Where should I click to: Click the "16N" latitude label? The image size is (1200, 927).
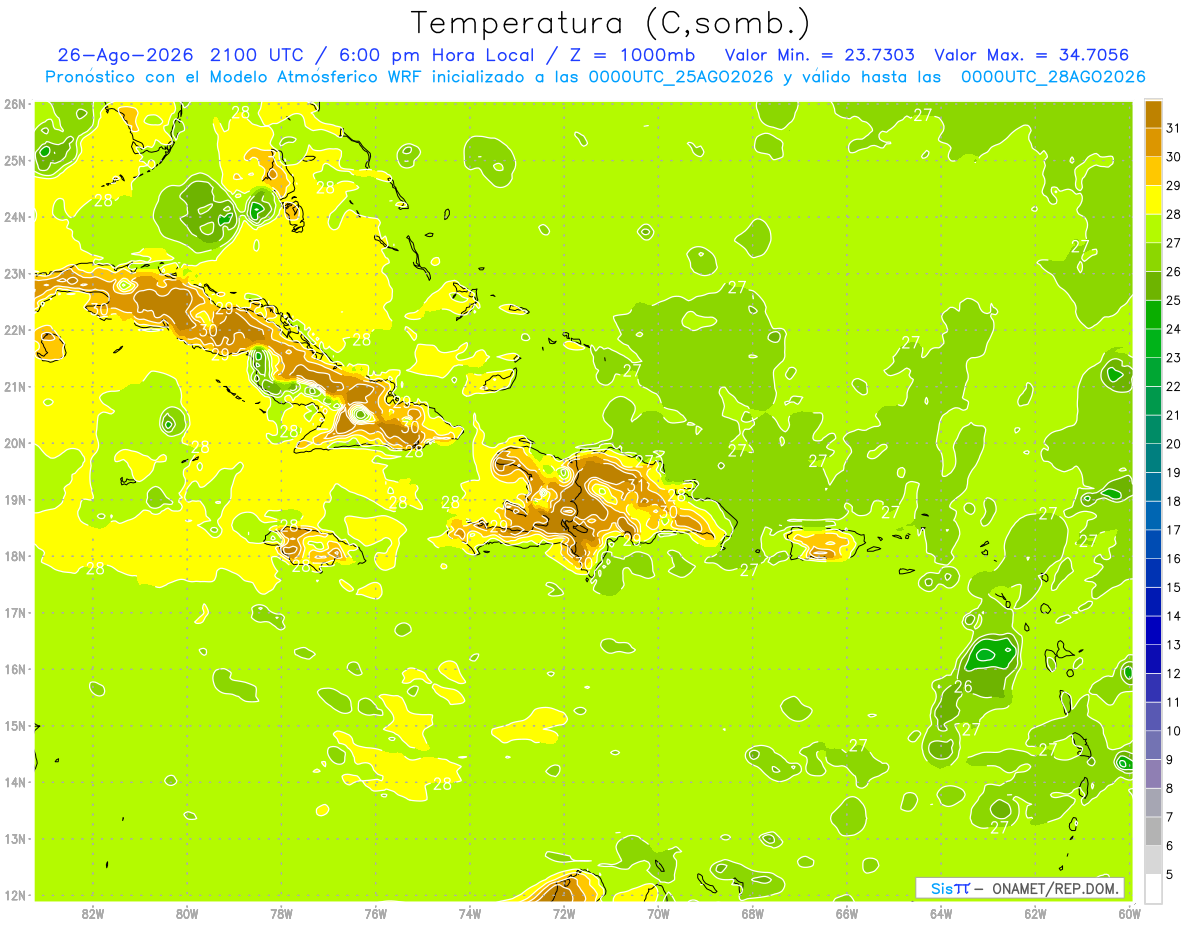point(15,669)
